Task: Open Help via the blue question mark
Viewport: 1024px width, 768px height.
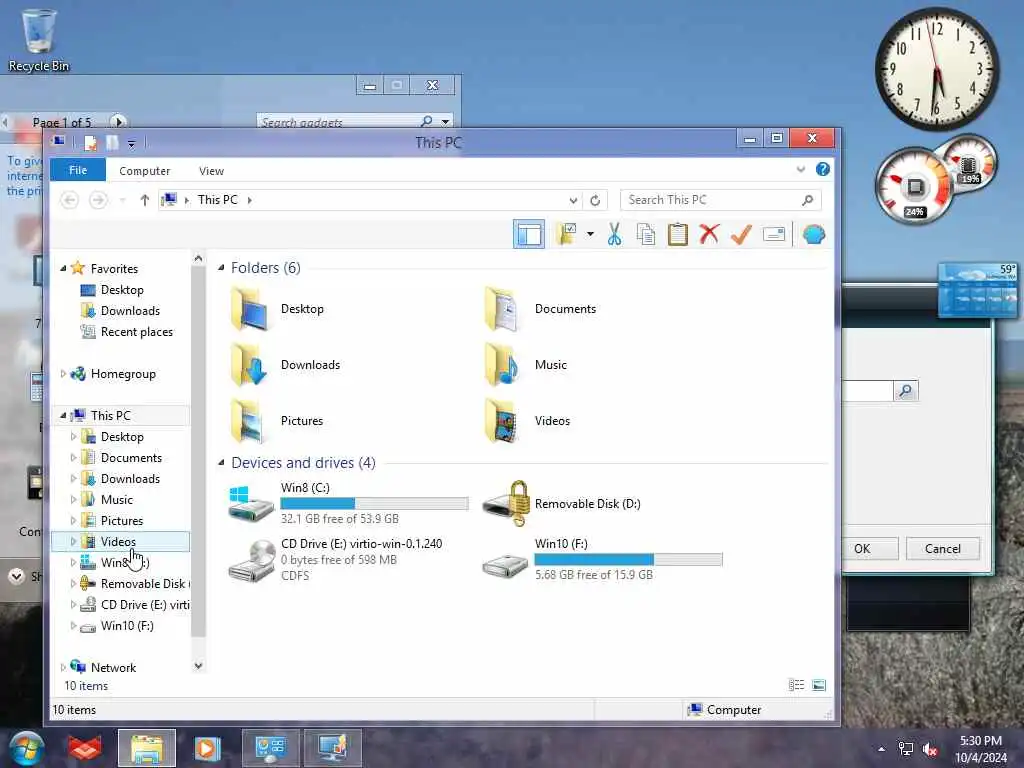Action: coord(823,170)
